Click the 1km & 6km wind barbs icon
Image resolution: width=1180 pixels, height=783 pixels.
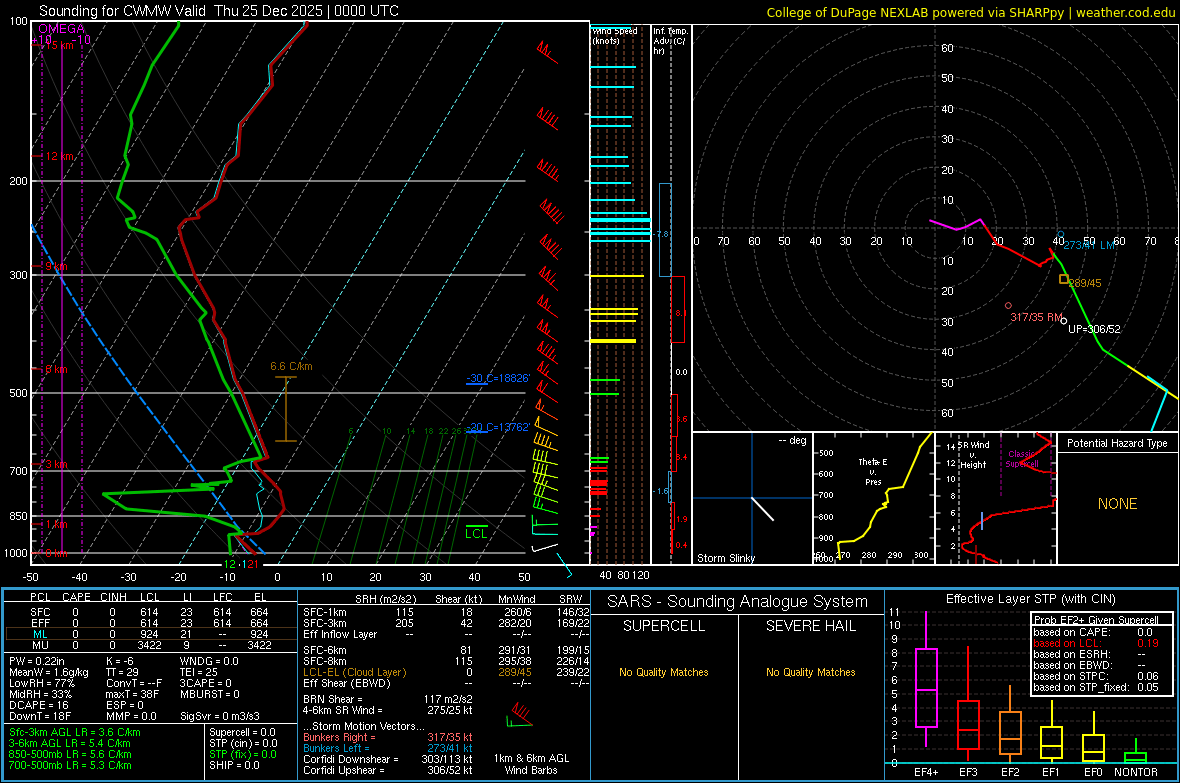coord(519,715)
